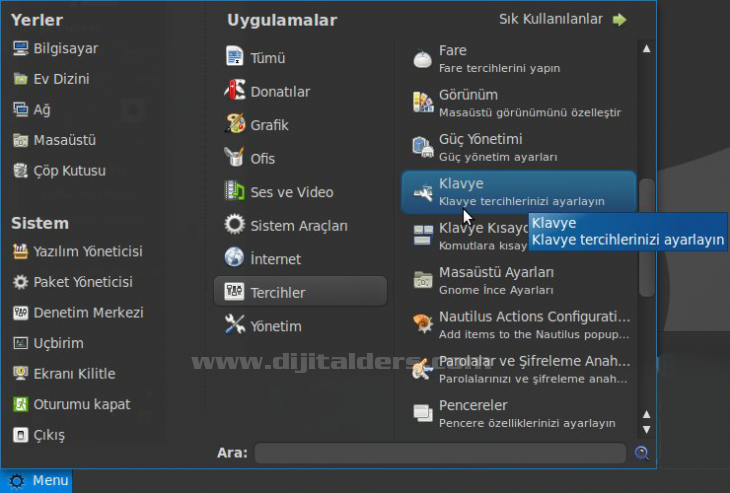Click the Menu button on panel
730x493 pixels.
(36, 480)
